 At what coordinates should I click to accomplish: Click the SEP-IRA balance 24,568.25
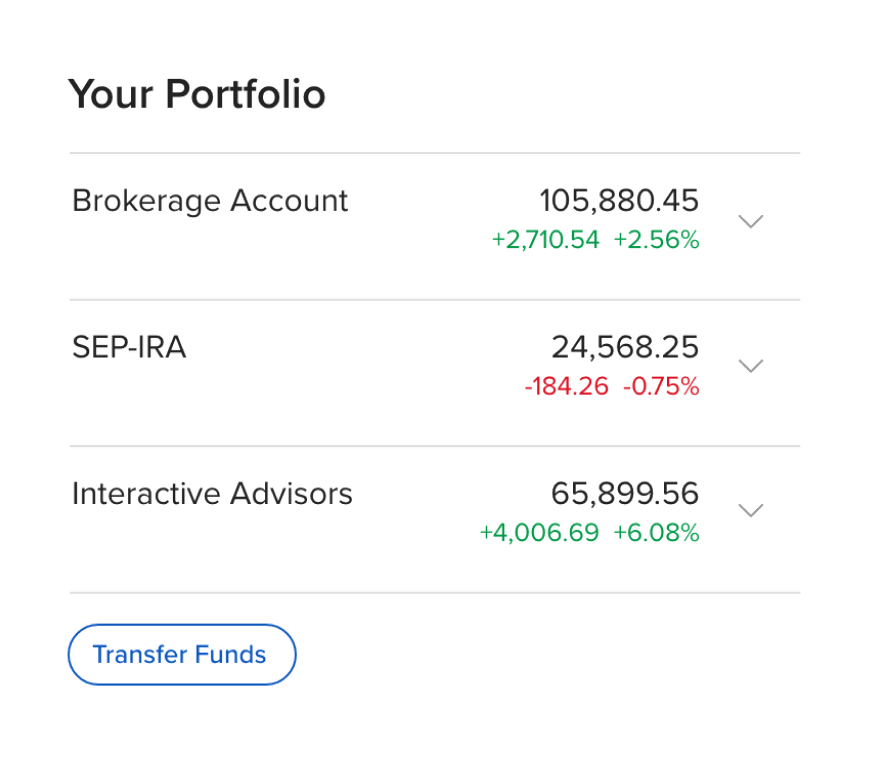(625, 347)
